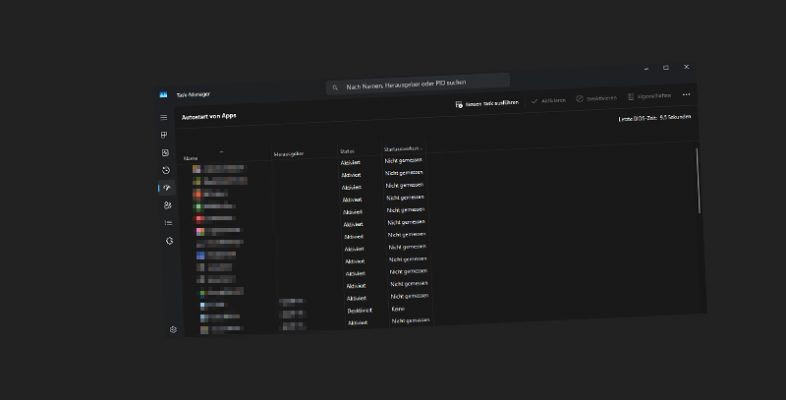The image size is (786, 400).
Task: Click the 'Autostart von Apps' heading
Action: [209, 116]
